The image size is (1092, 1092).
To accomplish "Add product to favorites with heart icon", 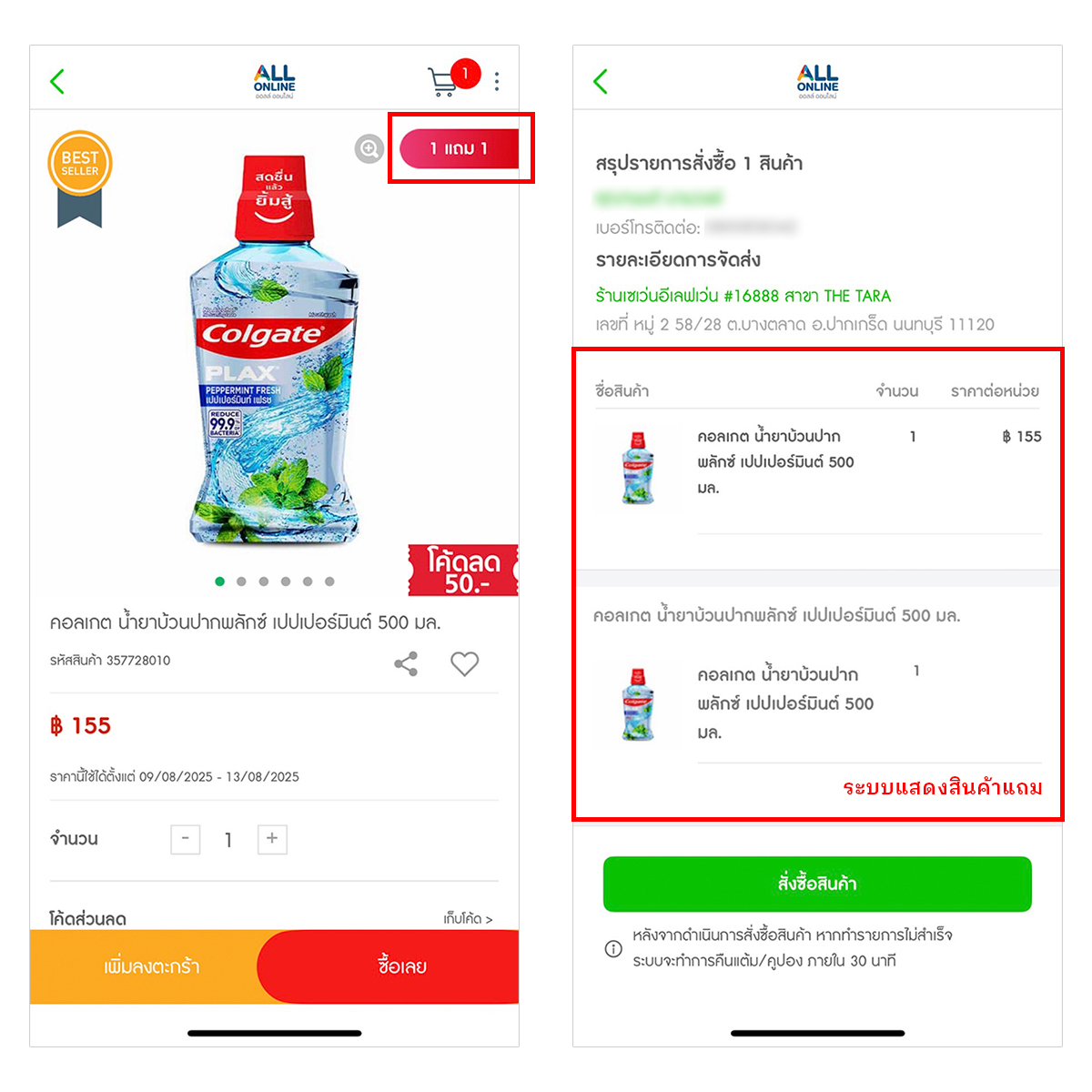I will [464, 664].
